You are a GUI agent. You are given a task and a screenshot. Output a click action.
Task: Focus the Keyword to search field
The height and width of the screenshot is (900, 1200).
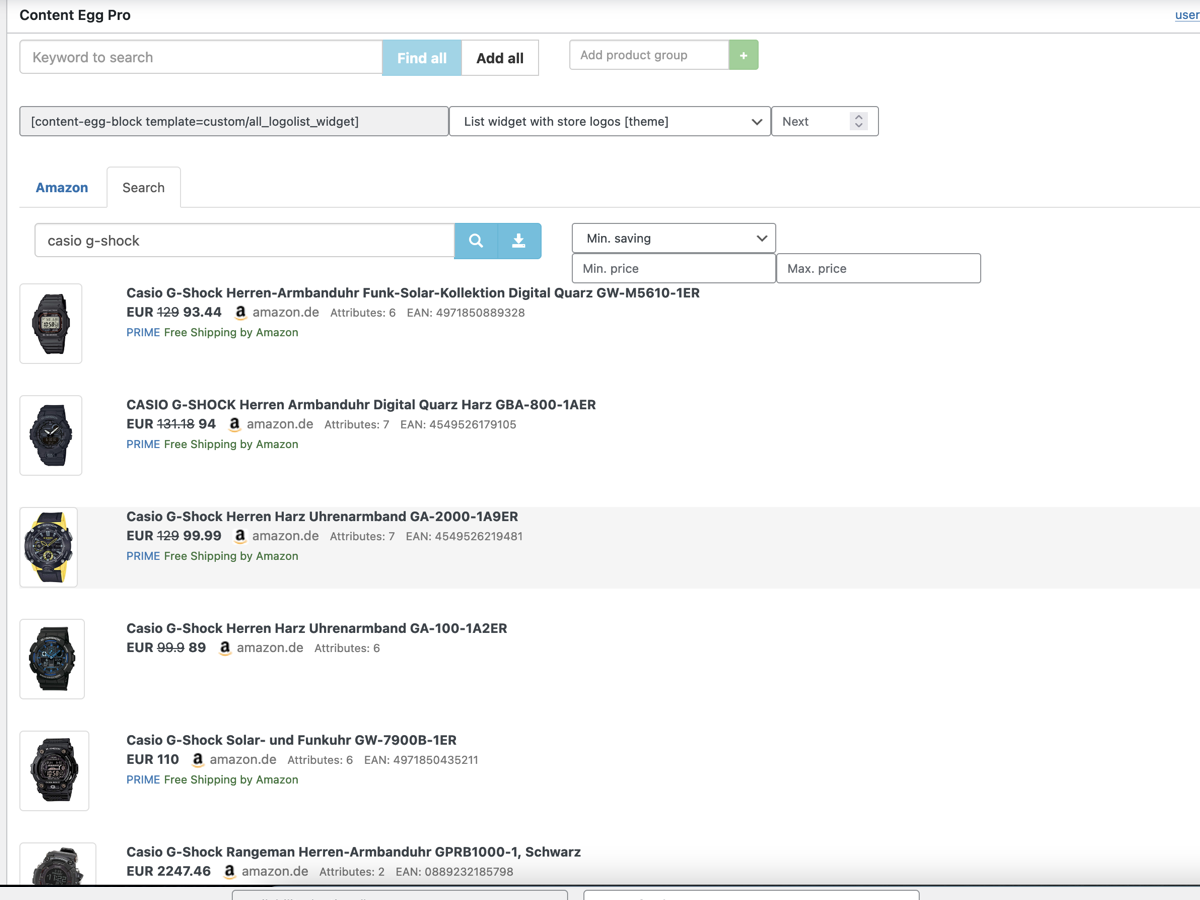(x=201, y=57)
